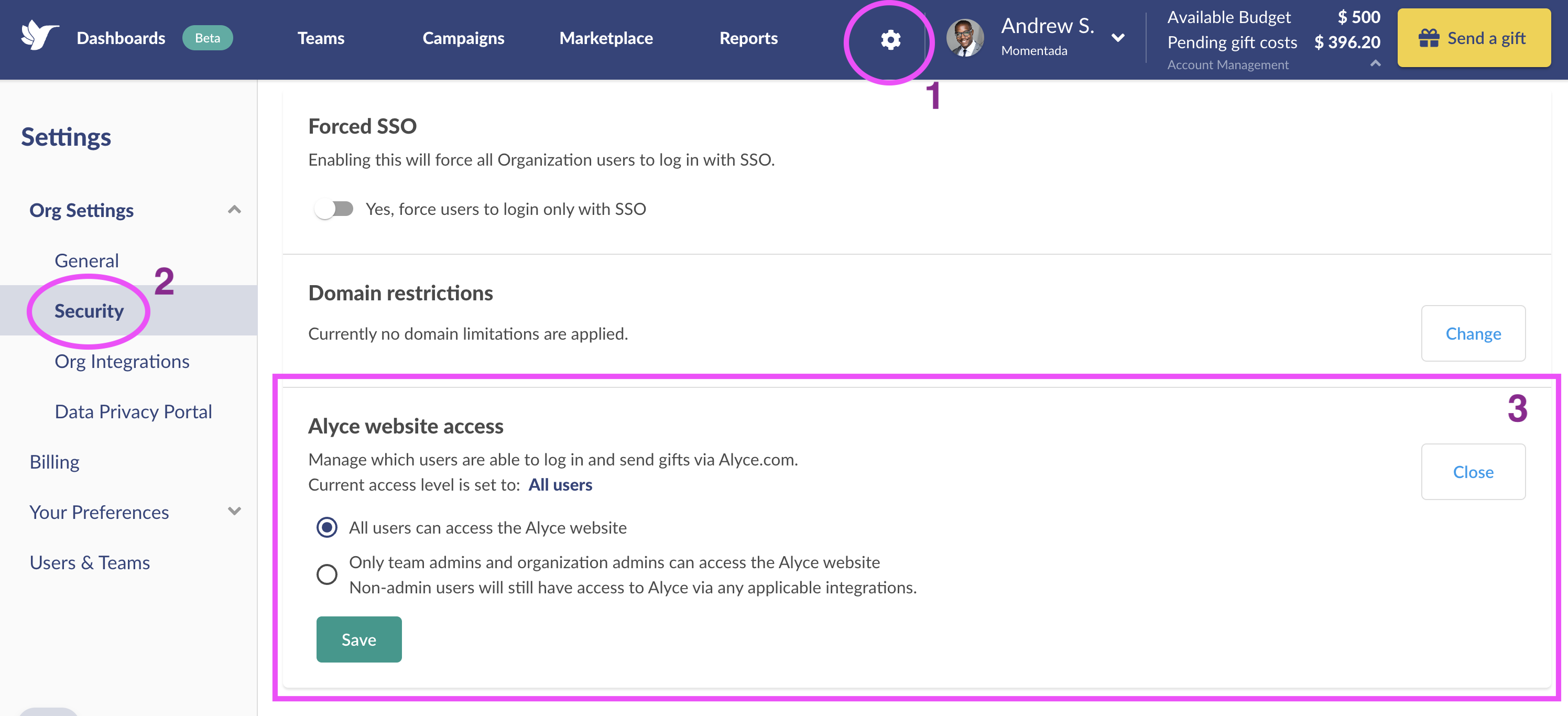This screenshot has width=1568, height=716.
Task: Select Only team admins and organization admins option
Action: coord(327,574)
